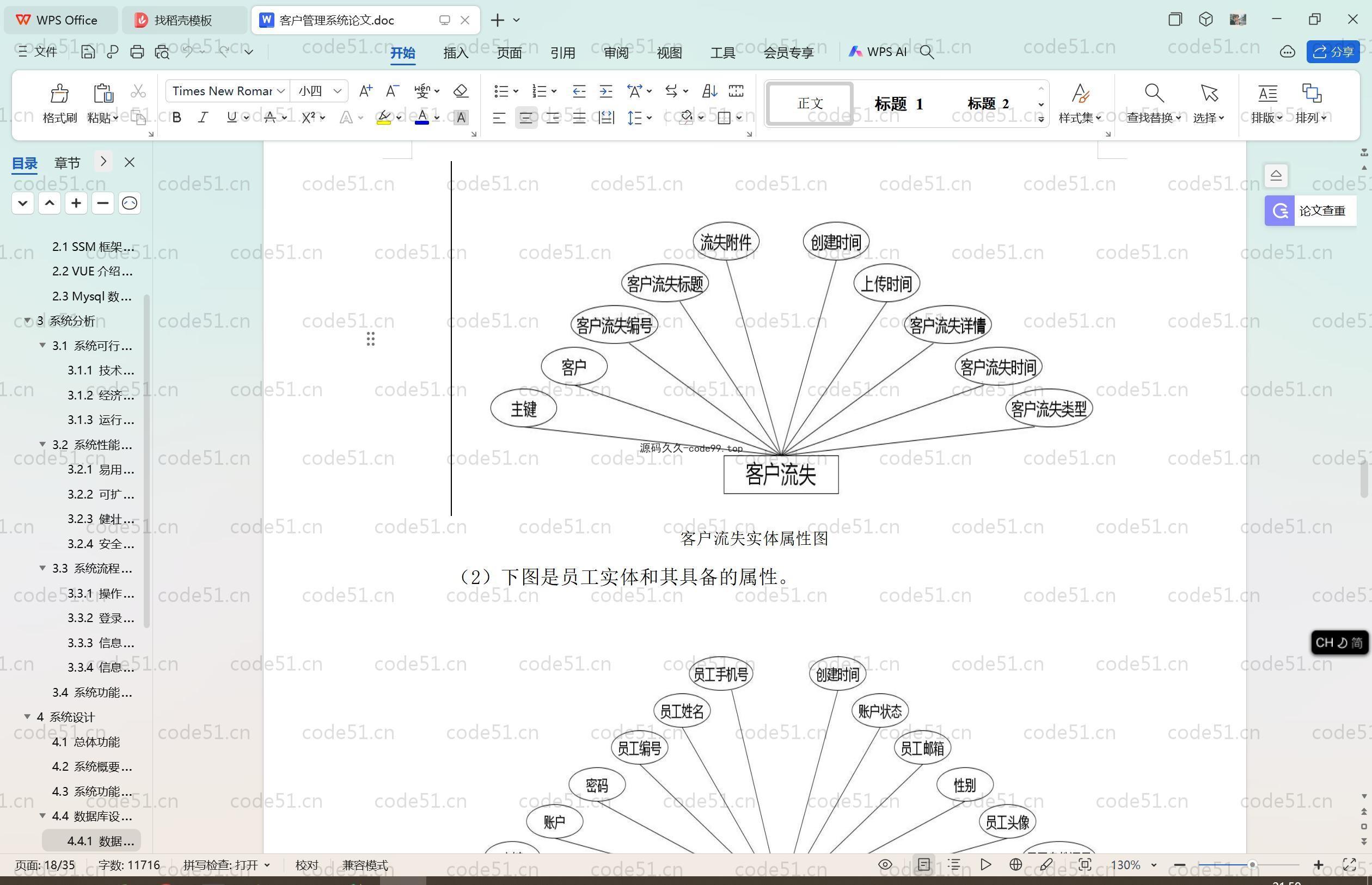Switch to the 章节 navigation tab
This screenshot has height=885, width=1372.
point(68,163)
